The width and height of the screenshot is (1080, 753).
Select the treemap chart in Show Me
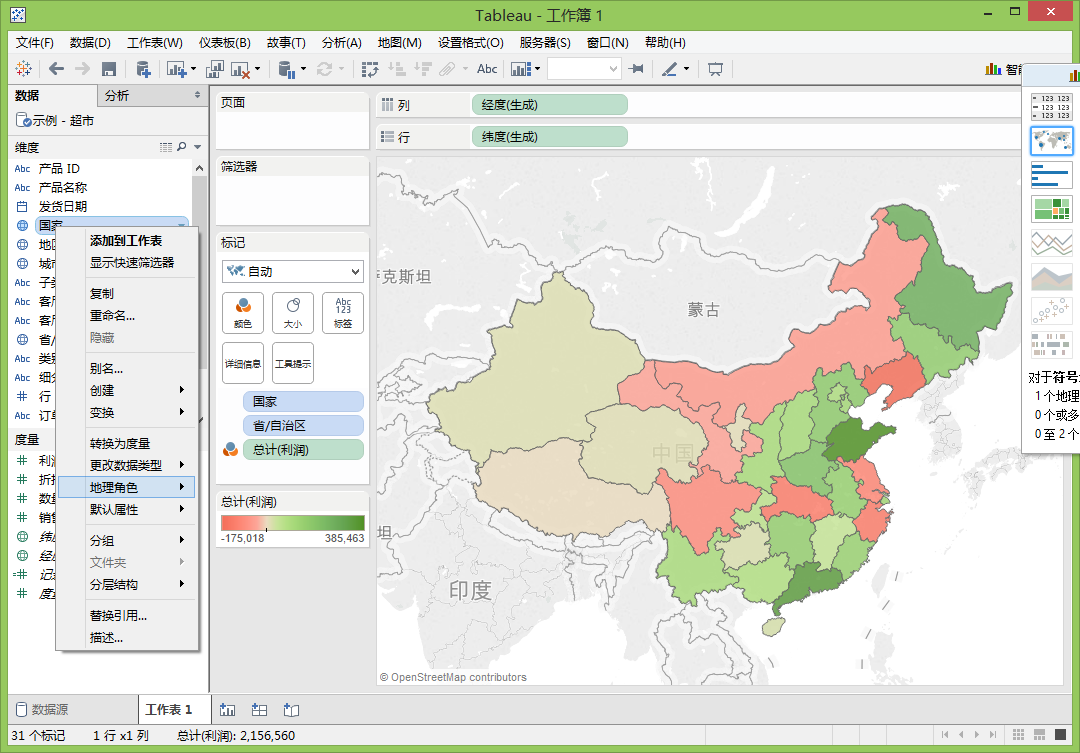tap(1051, 209)
